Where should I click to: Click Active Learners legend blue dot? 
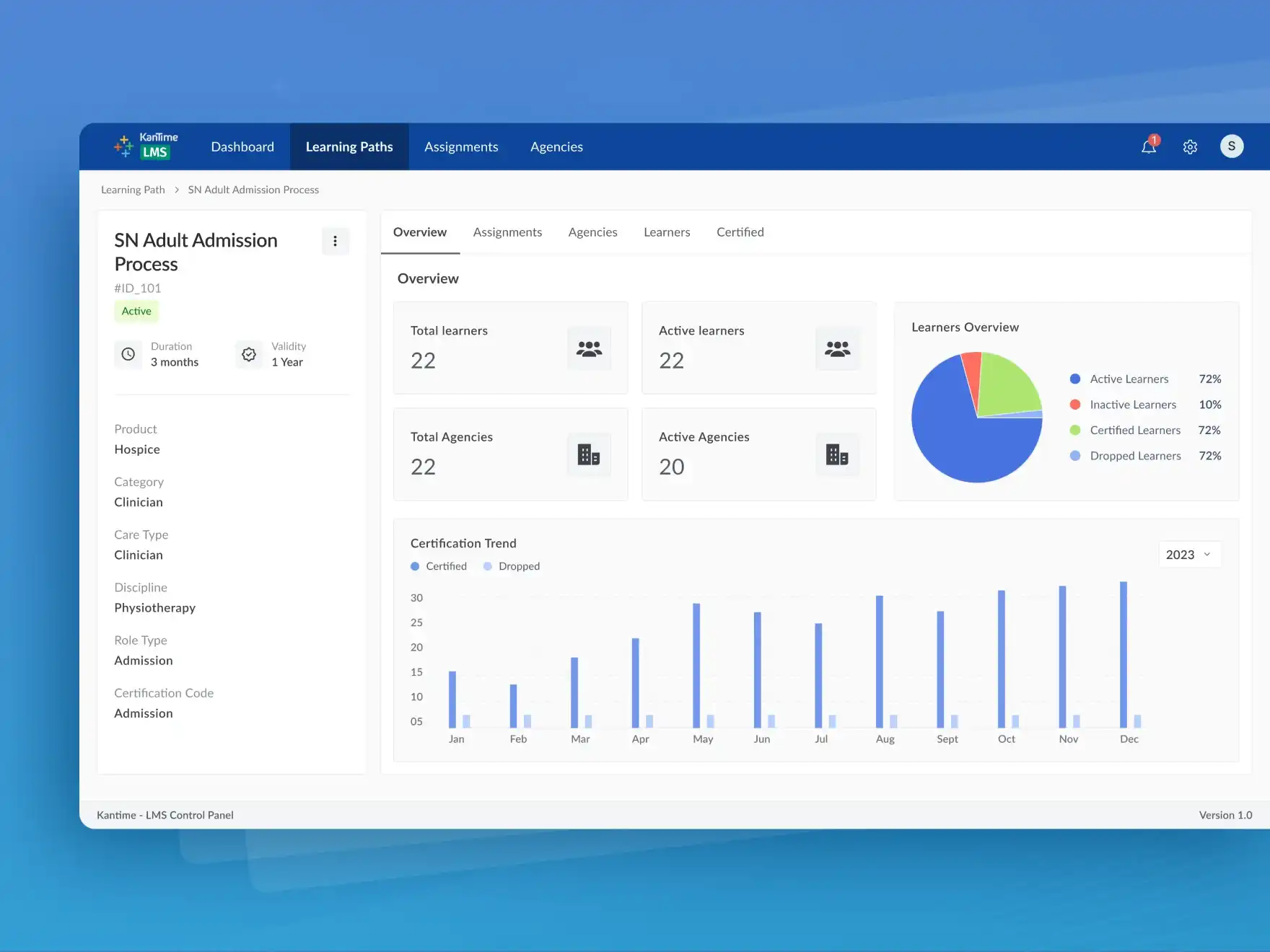coord(1075,379)
